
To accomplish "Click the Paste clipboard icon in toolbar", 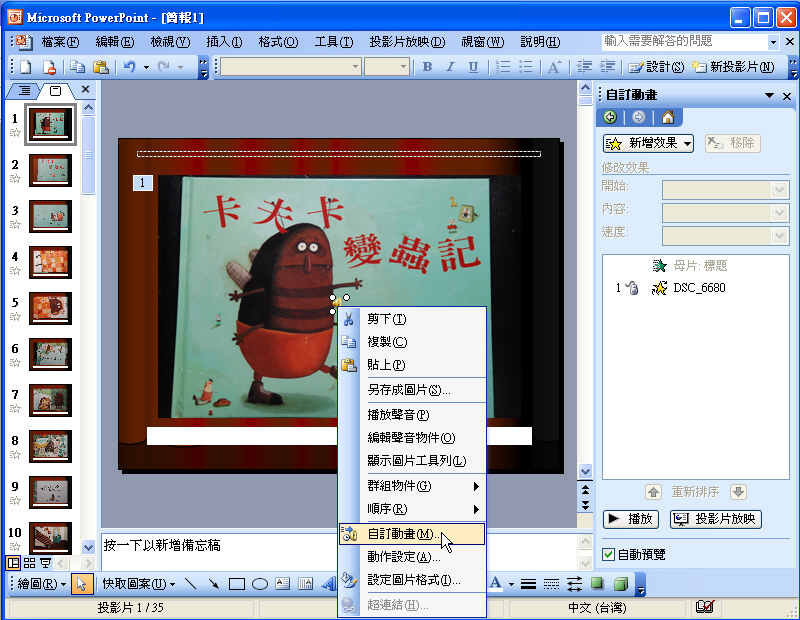I will click(101, 67).
